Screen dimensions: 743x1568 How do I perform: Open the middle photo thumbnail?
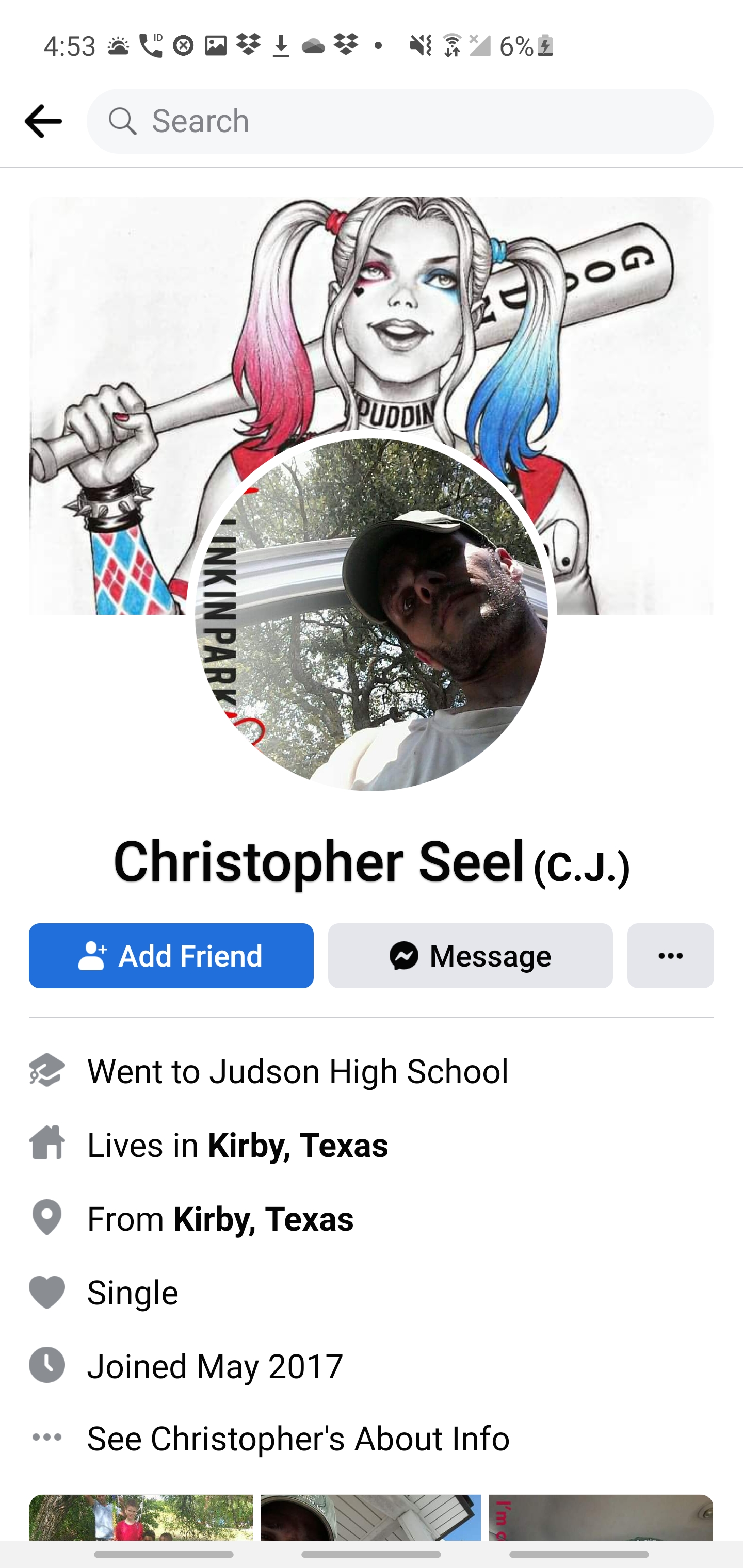tap(371, 1517)
